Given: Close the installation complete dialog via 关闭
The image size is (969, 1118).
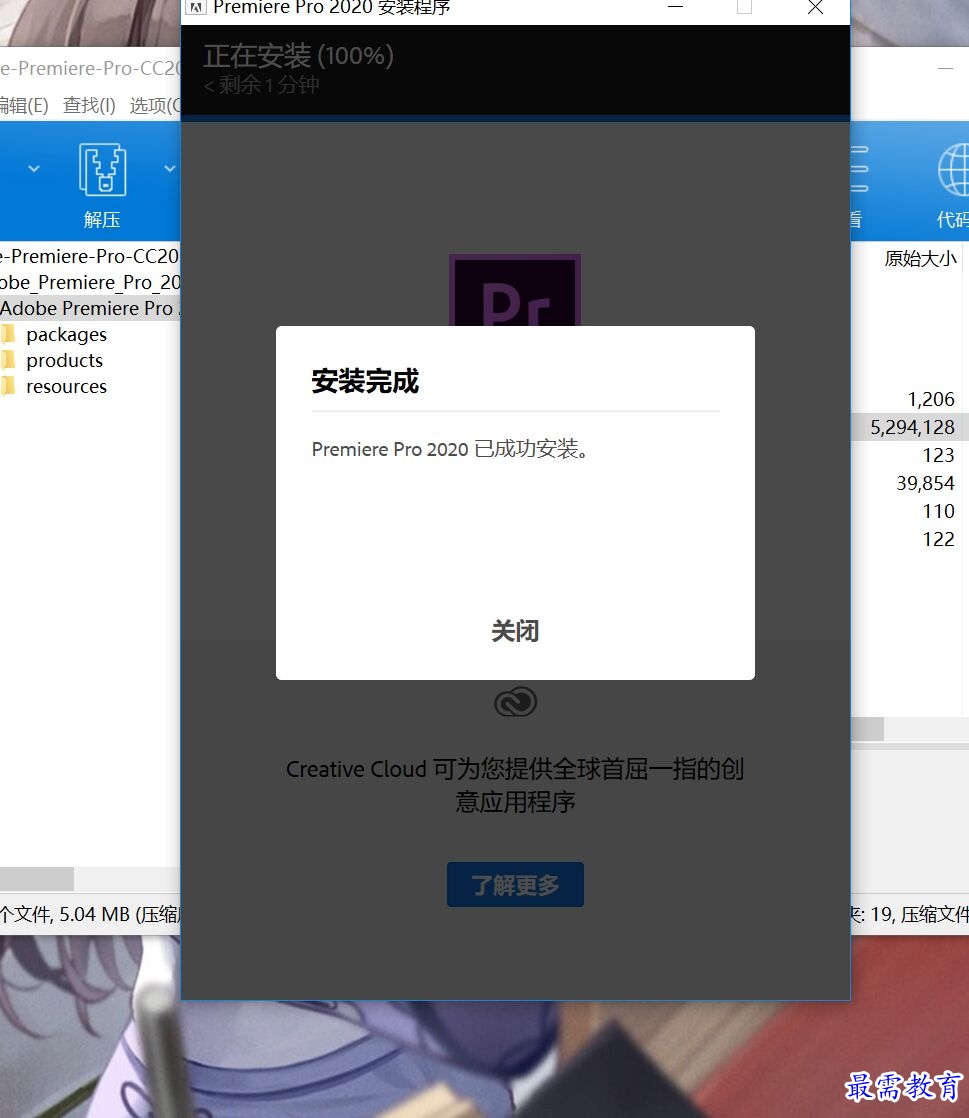Looking at the screenshot, I should (515, 630).
